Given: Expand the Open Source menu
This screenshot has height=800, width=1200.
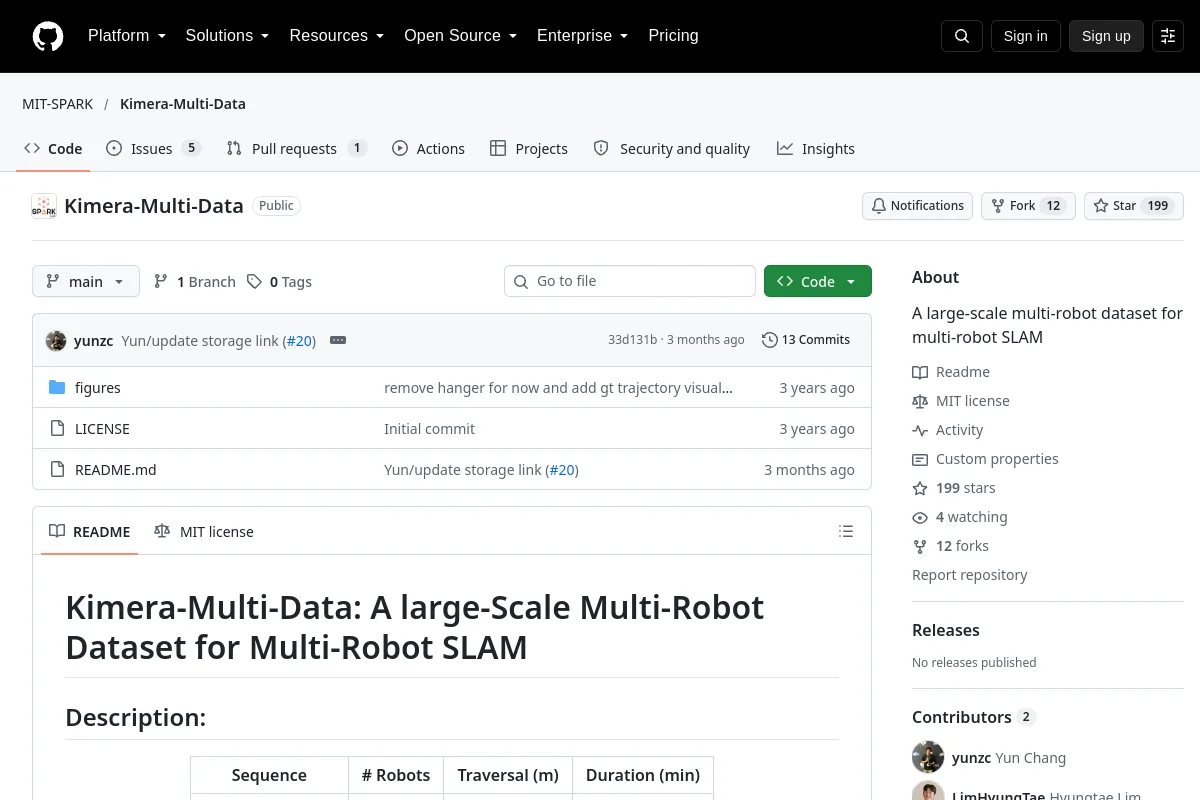Looking at the screenshot, I should (x=460, y=36).
